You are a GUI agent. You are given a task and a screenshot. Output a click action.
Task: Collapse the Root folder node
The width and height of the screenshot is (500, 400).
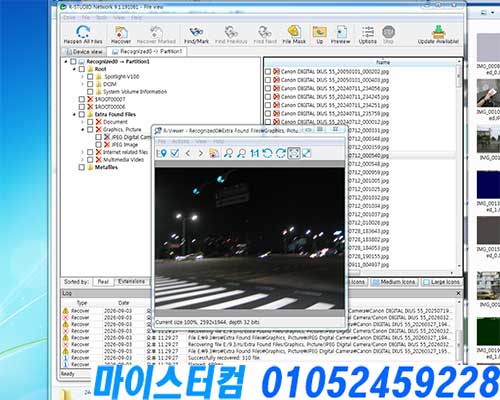click(74, 69)
